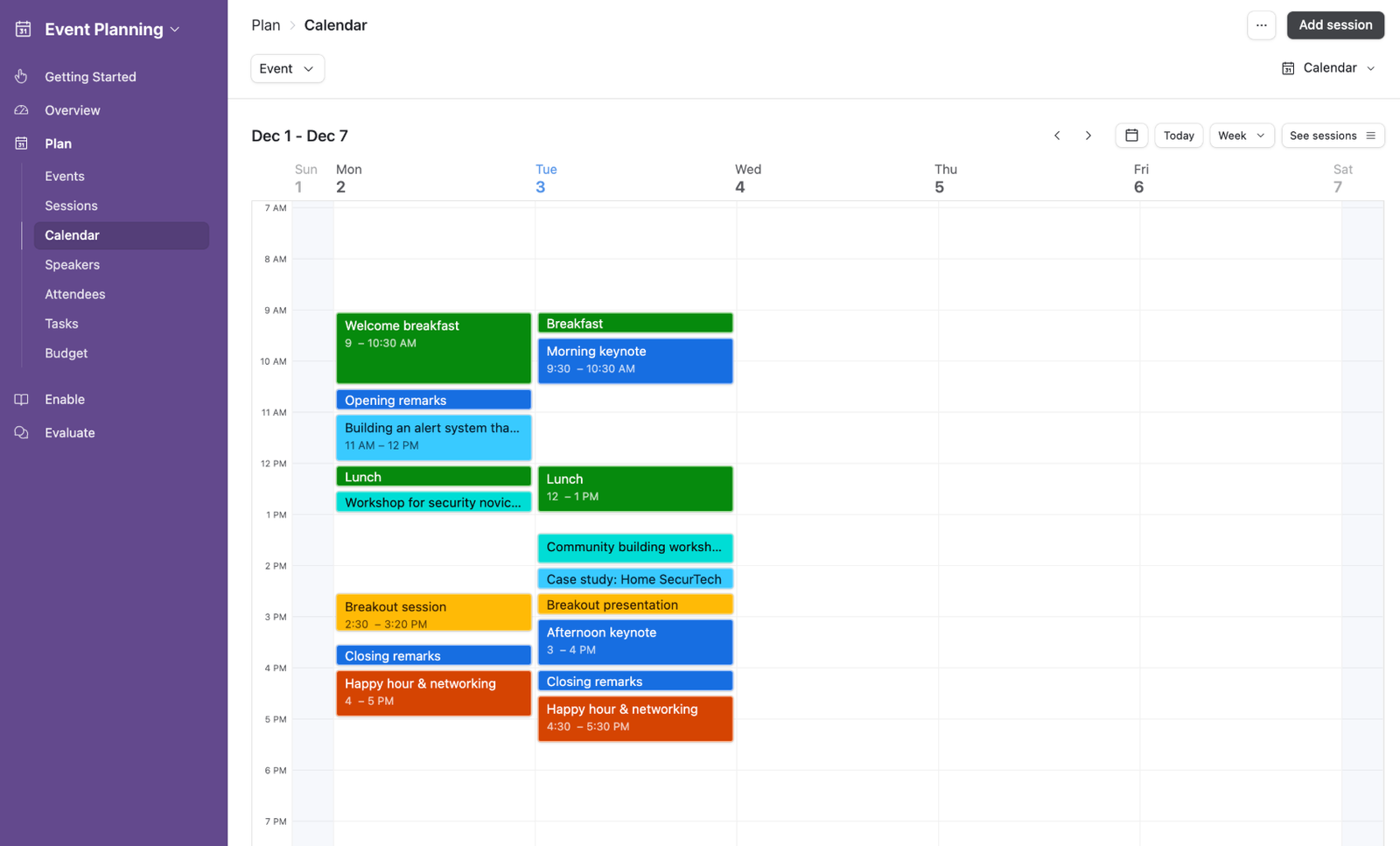Go to Events page
The width and height of the screenshot is (1400, 846).
pyautogui.click(x=65, y=176)
